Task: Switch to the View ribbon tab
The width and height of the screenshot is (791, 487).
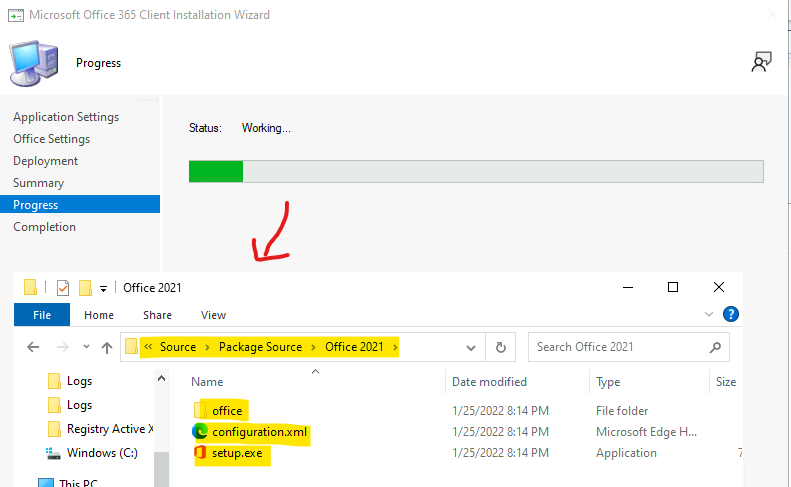Action: (213, 315)
